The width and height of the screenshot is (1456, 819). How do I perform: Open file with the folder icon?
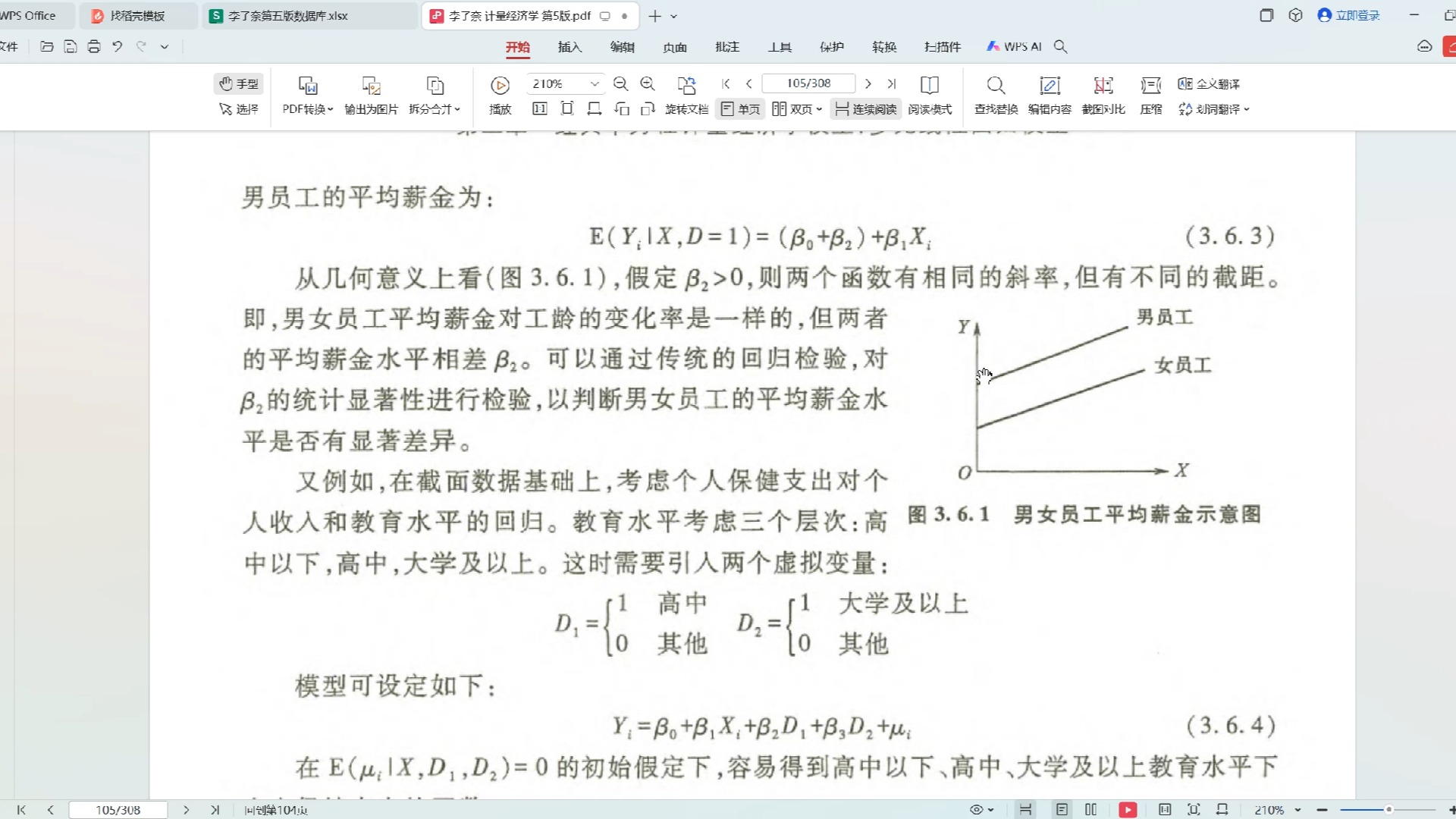tap(47, 47)
